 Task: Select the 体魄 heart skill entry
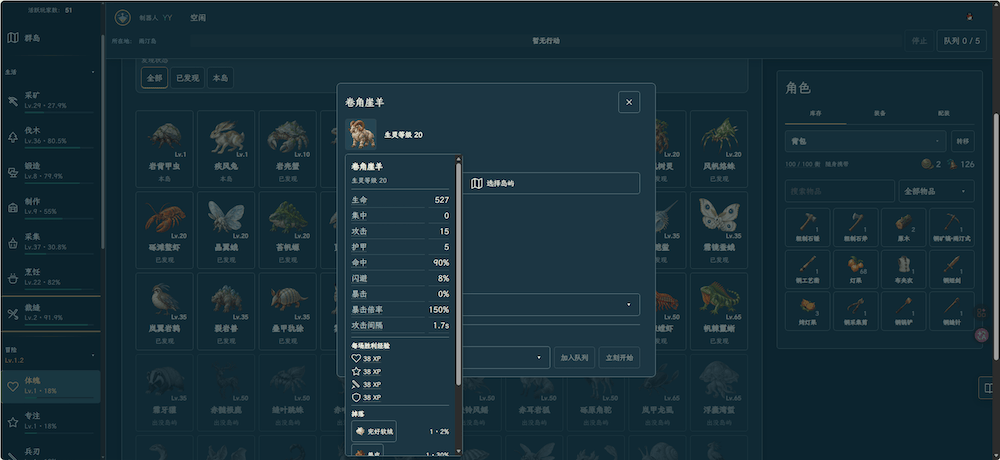pos(50,386)
